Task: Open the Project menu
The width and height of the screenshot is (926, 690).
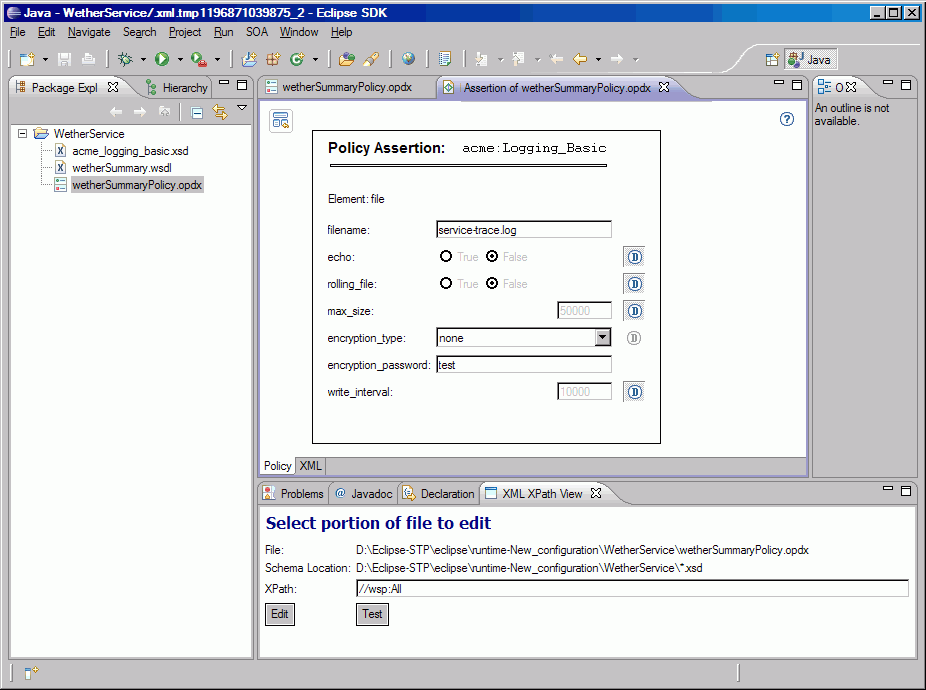Action: (185, 32)
